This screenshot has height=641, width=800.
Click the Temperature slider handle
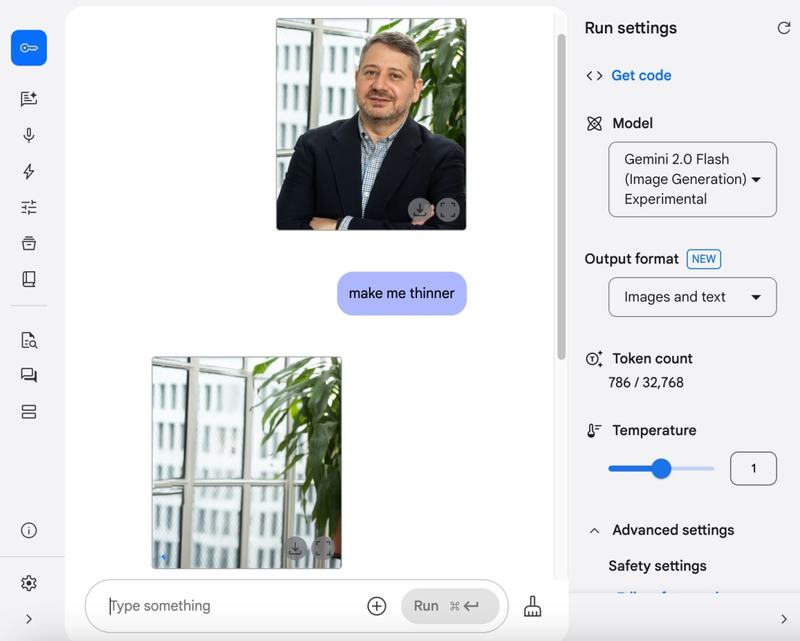coord(661,469)
